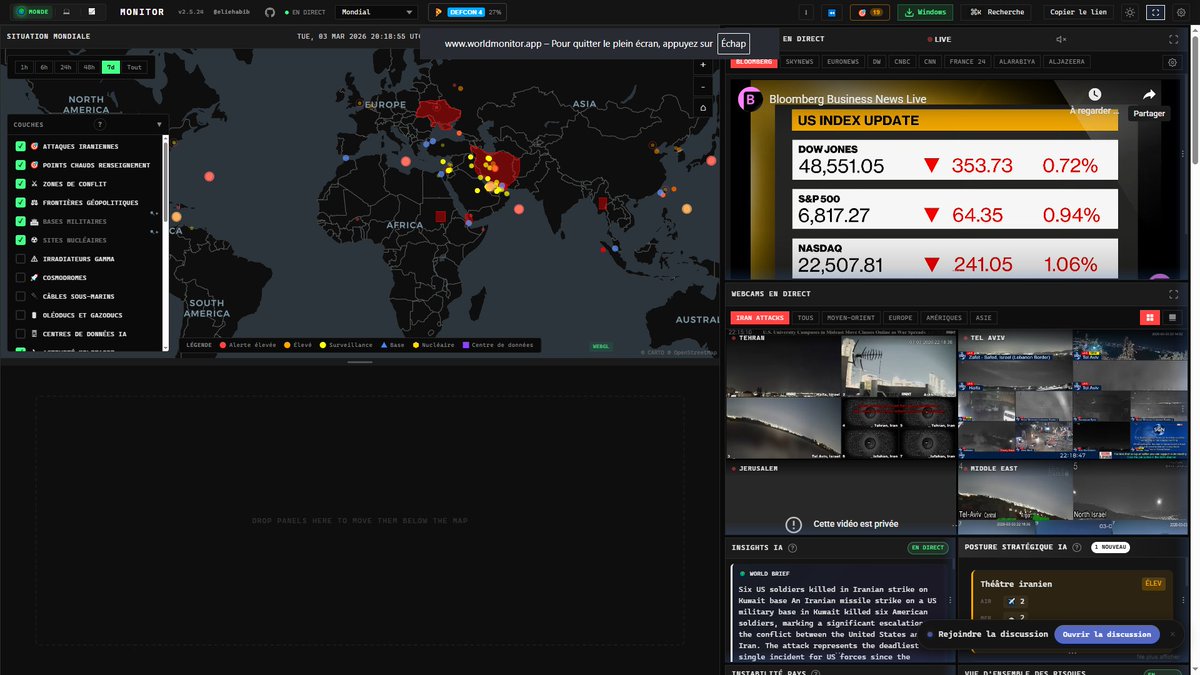Click the Windows download button
The image size is (1200, 675).
tap(925, 12)
